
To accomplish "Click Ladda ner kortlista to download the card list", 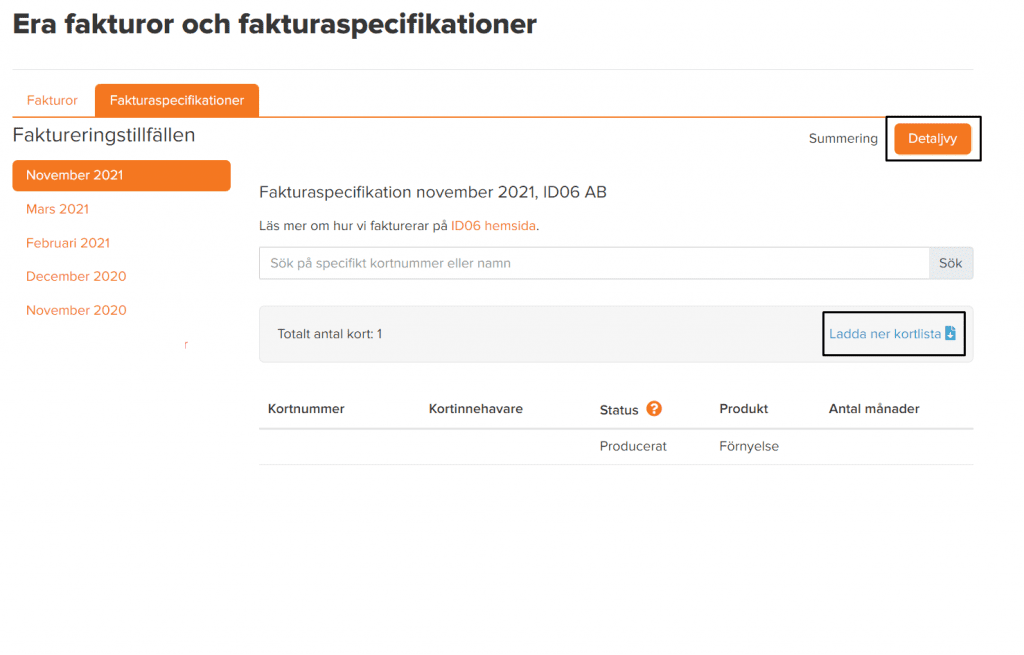I will click(886, 333).
